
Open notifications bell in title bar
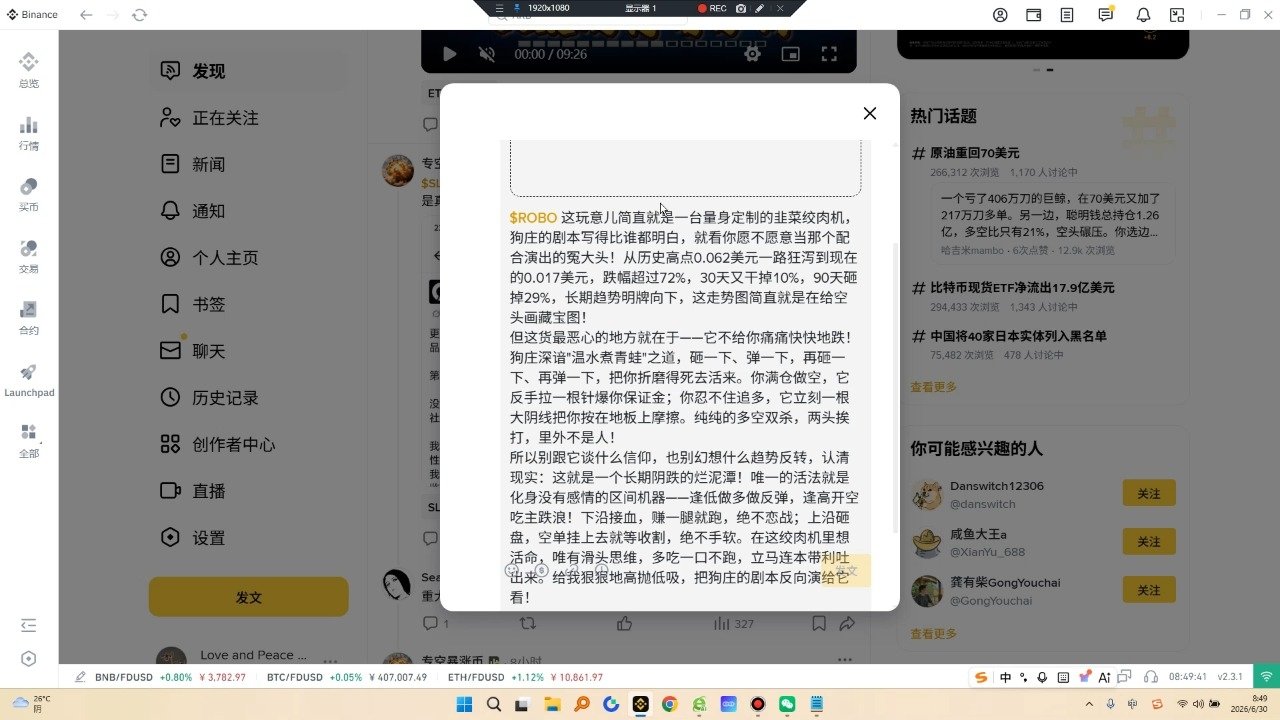[x=1143, y=15]
